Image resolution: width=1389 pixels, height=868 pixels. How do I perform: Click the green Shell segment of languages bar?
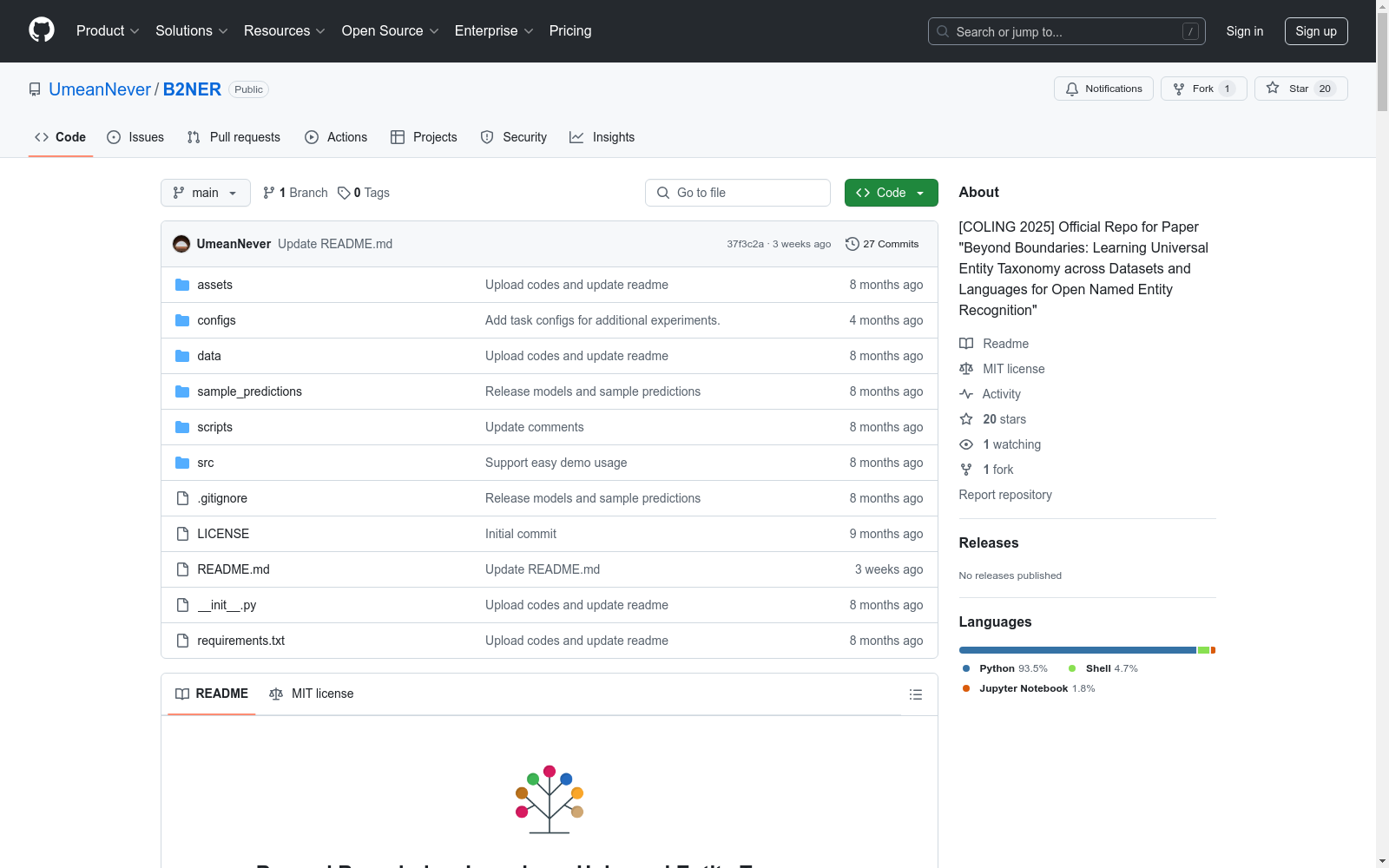pyautogui.click(x=1203, y=650)
